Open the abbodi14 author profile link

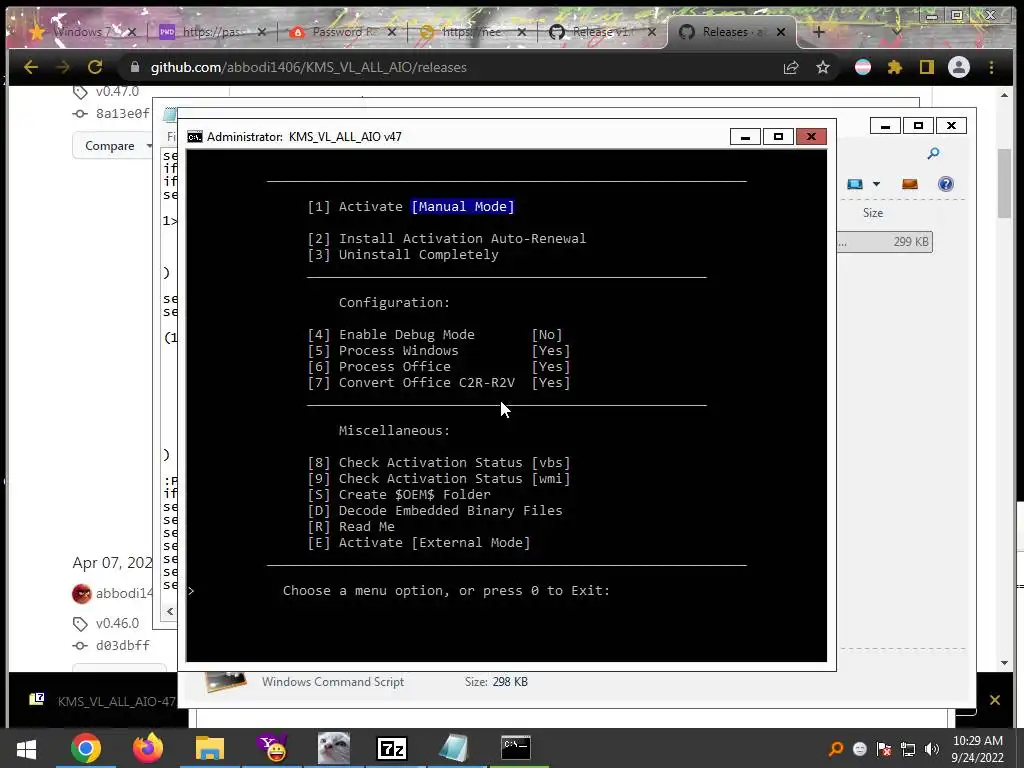pyautogui.click(x=124, y=593)
